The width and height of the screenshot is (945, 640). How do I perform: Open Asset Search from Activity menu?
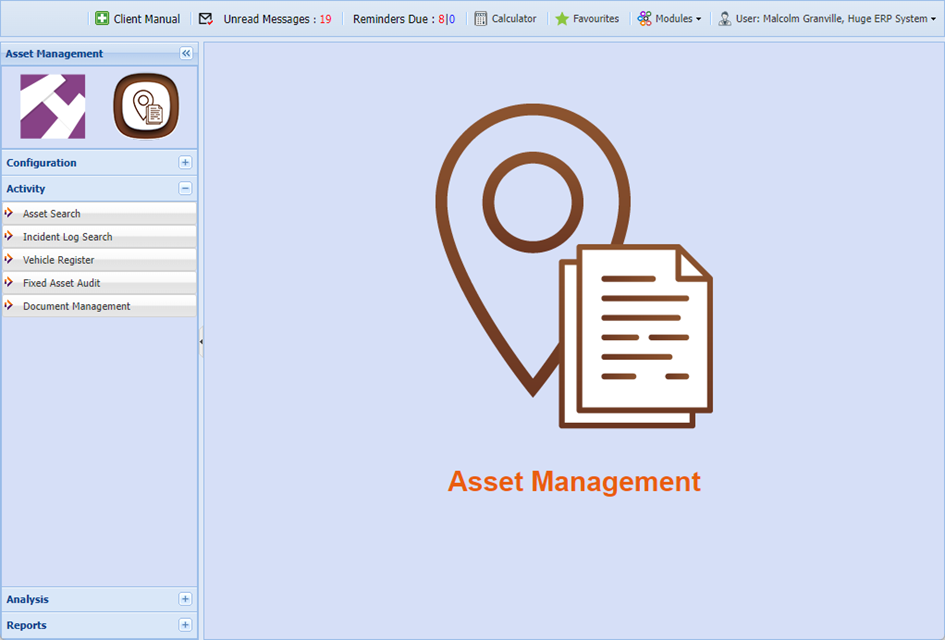pos(99,213)
